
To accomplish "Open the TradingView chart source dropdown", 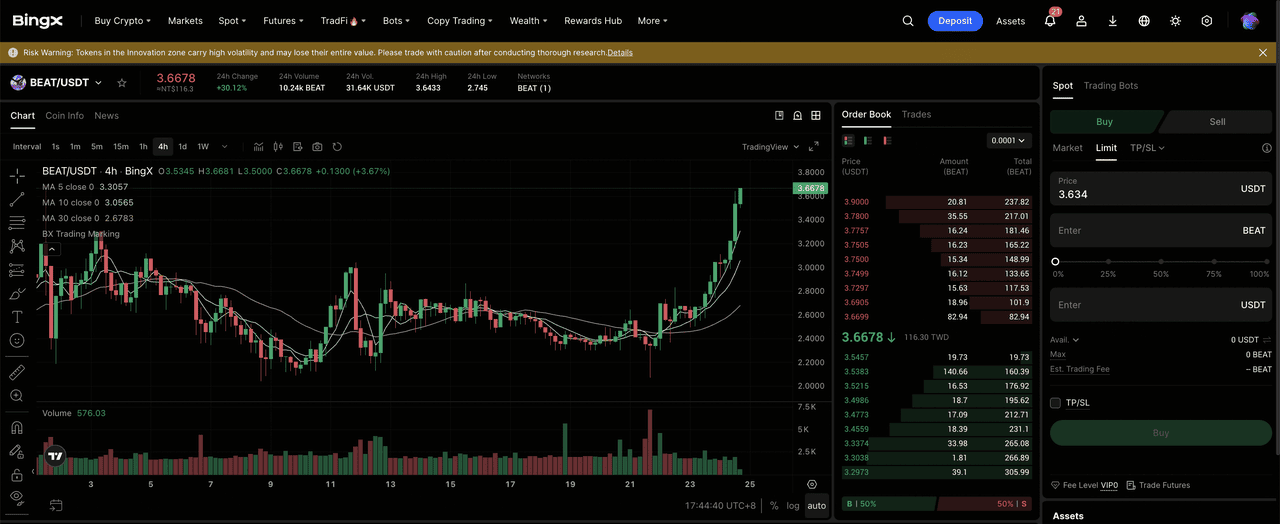I will tap(771, 147).
